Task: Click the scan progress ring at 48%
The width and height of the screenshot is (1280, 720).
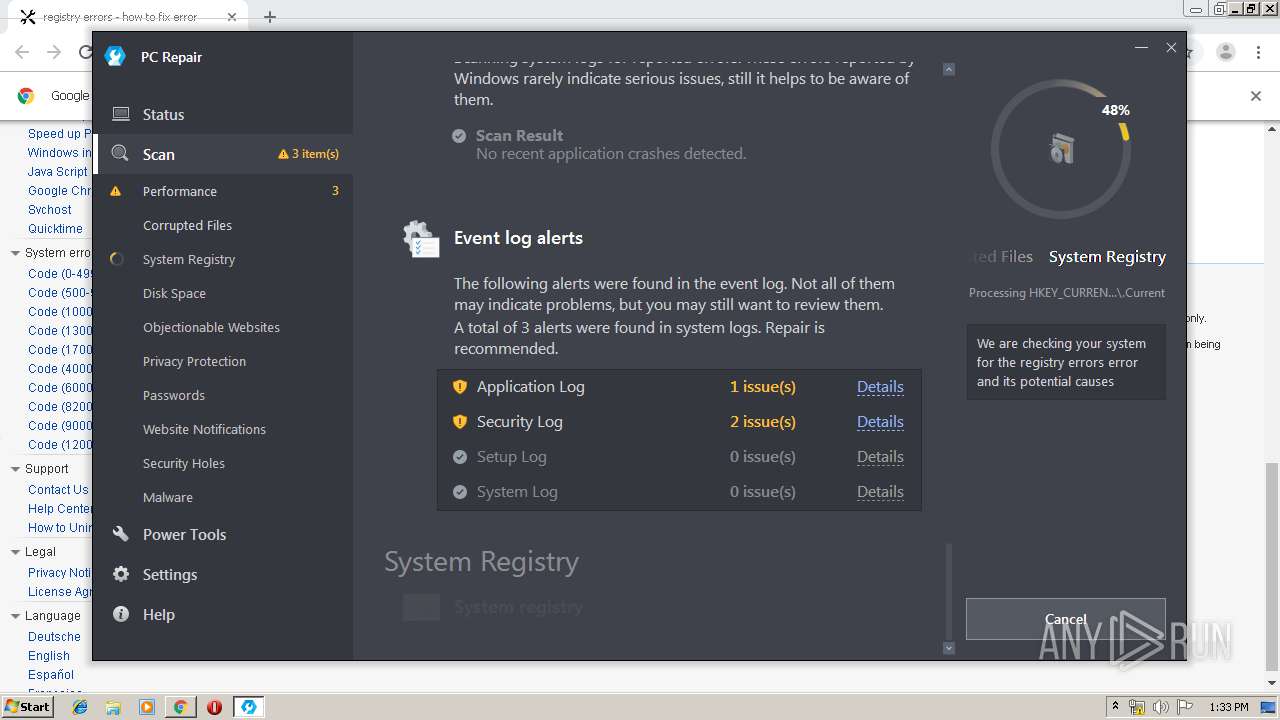Action: (1061, 149)
